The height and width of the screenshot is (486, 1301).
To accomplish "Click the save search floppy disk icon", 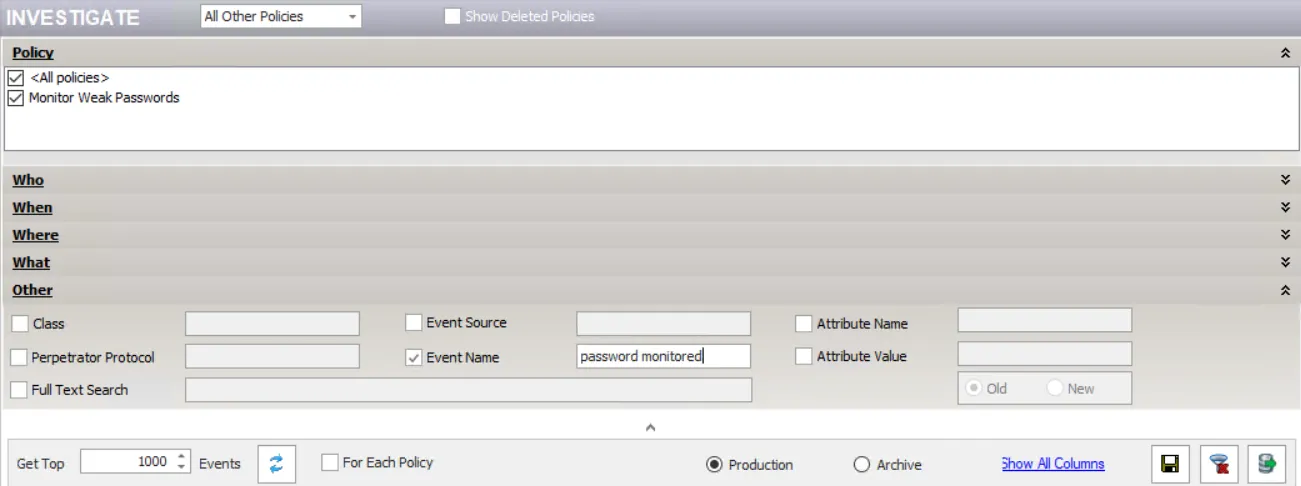I will click(x=1168, y=464).
